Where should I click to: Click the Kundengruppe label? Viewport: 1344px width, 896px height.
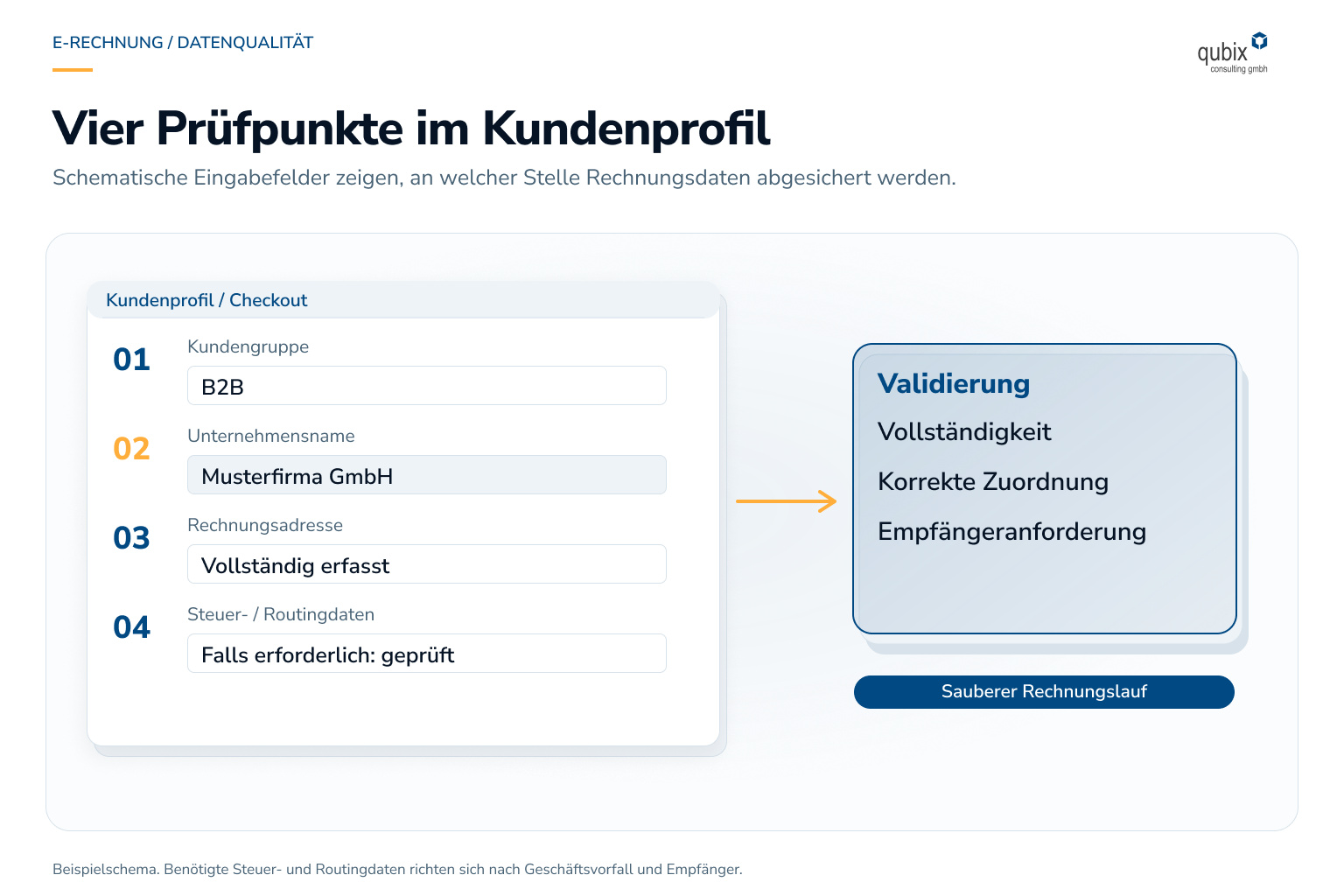pos(248,347)
